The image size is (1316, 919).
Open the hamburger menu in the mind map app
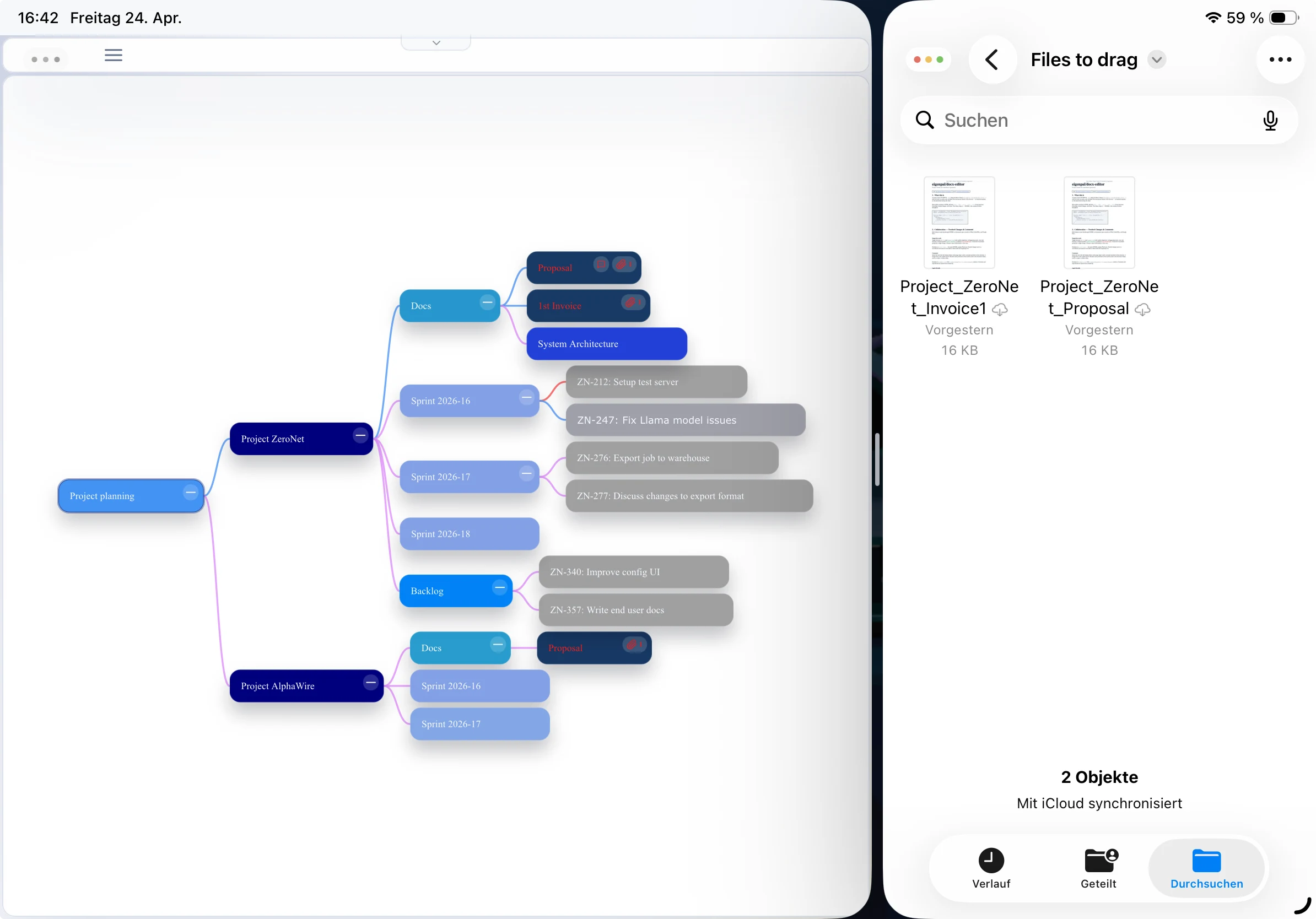pyautogui.click(x=114, y=55)
